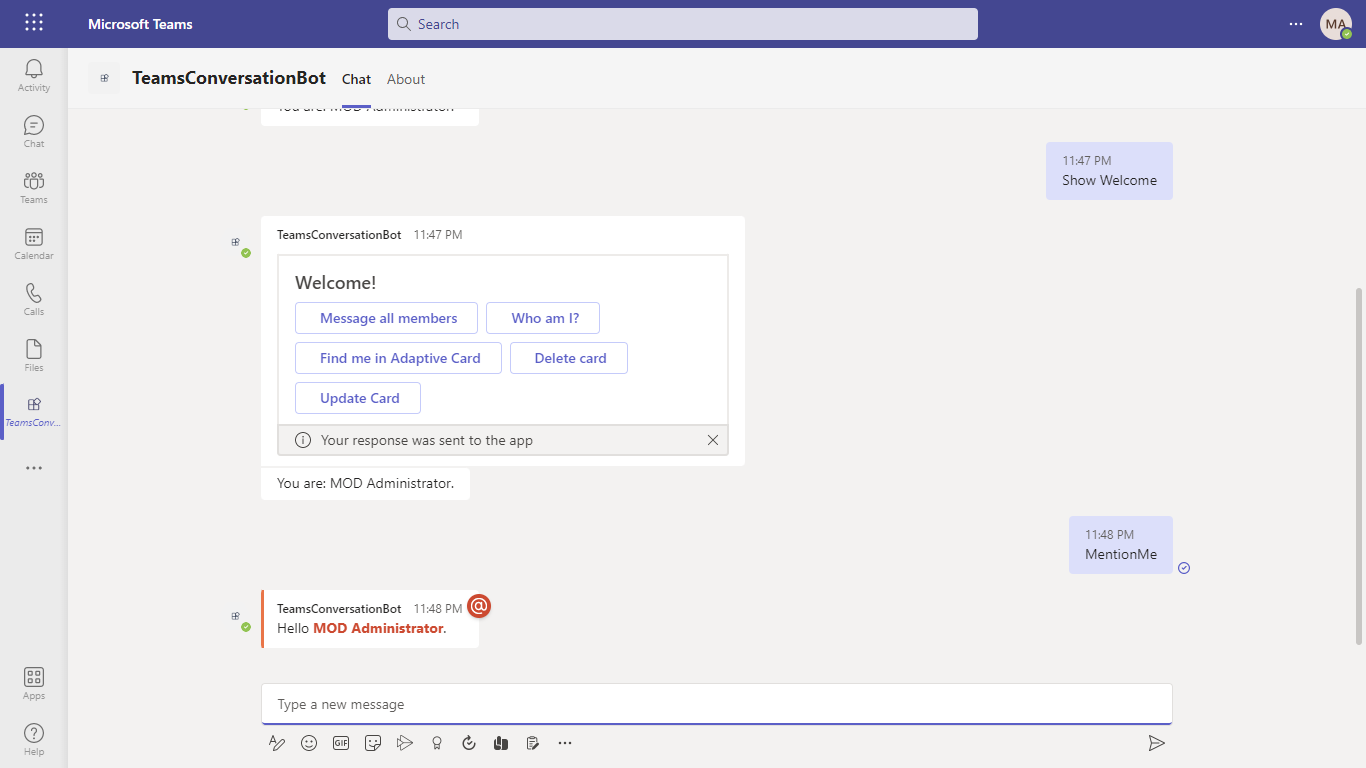The width and height of the screenshot is (1366, 768).
Task: Open the Praise badge option
Action: (x=437, y=743)
